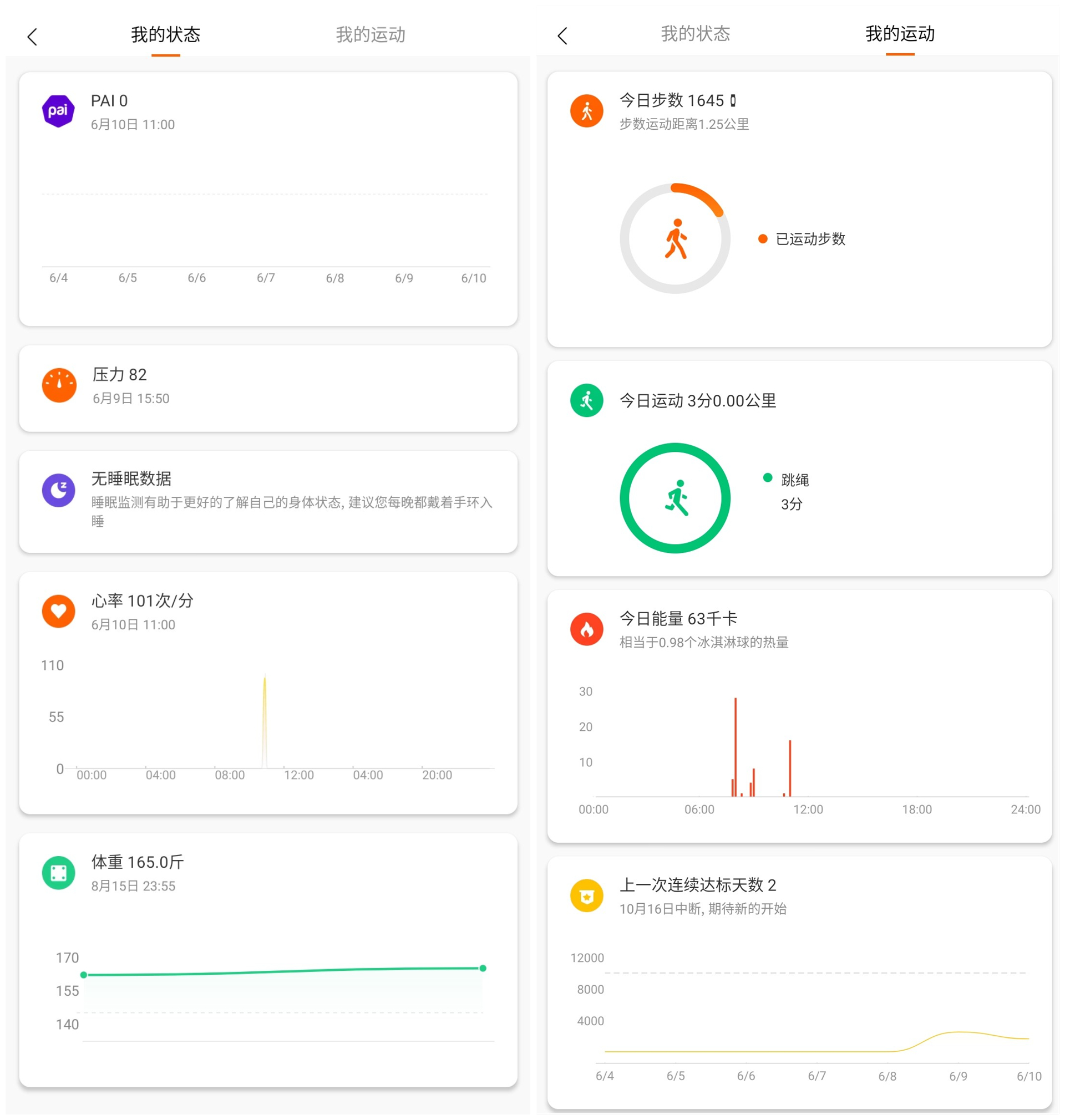Switch to 我的运动 tab on left screen
The height and width of the screenshot is (1120, 1065).
(x=370, y=35)
